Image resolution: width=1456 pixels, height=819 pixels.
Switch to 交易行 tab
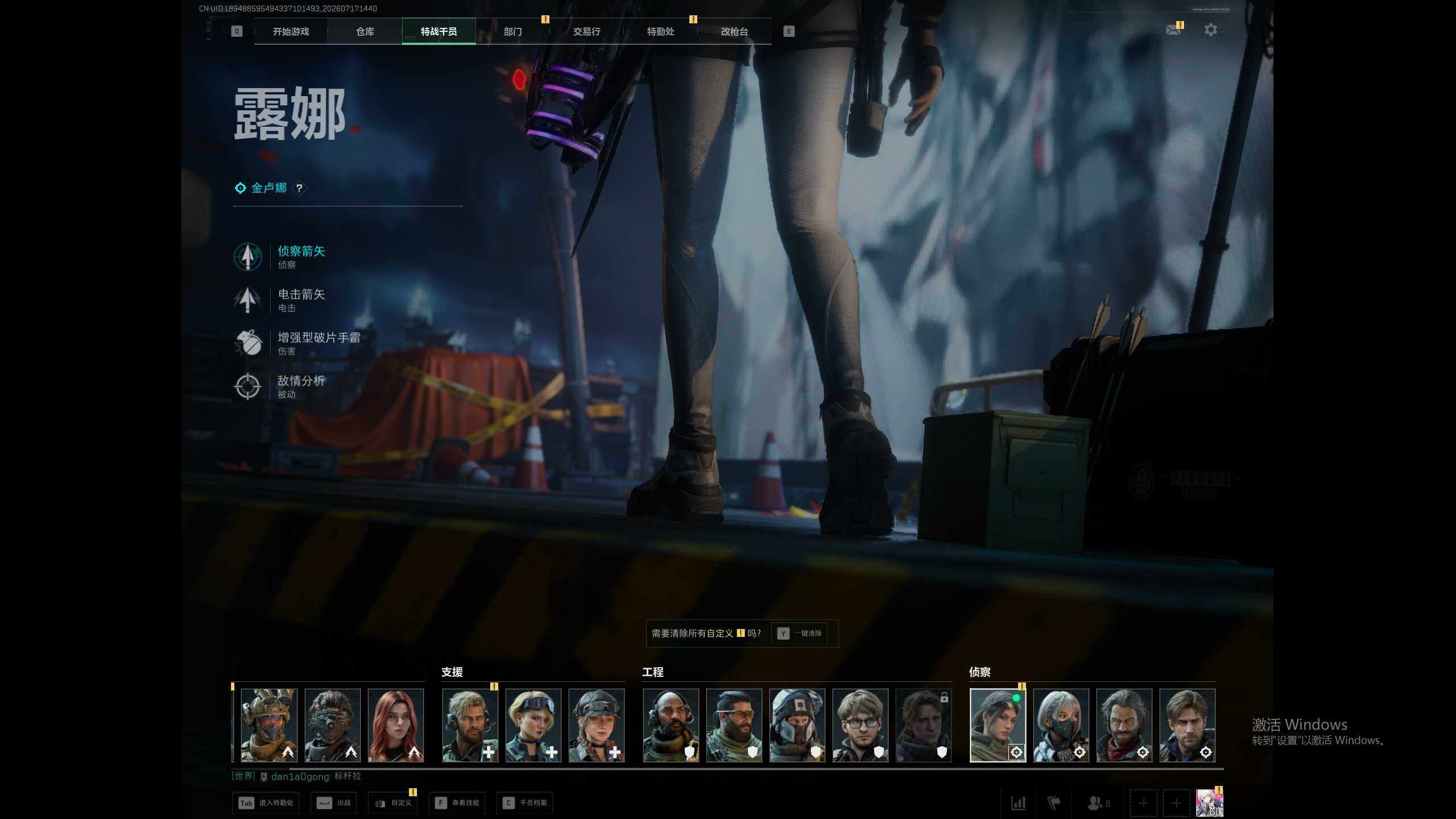[586, 31]
